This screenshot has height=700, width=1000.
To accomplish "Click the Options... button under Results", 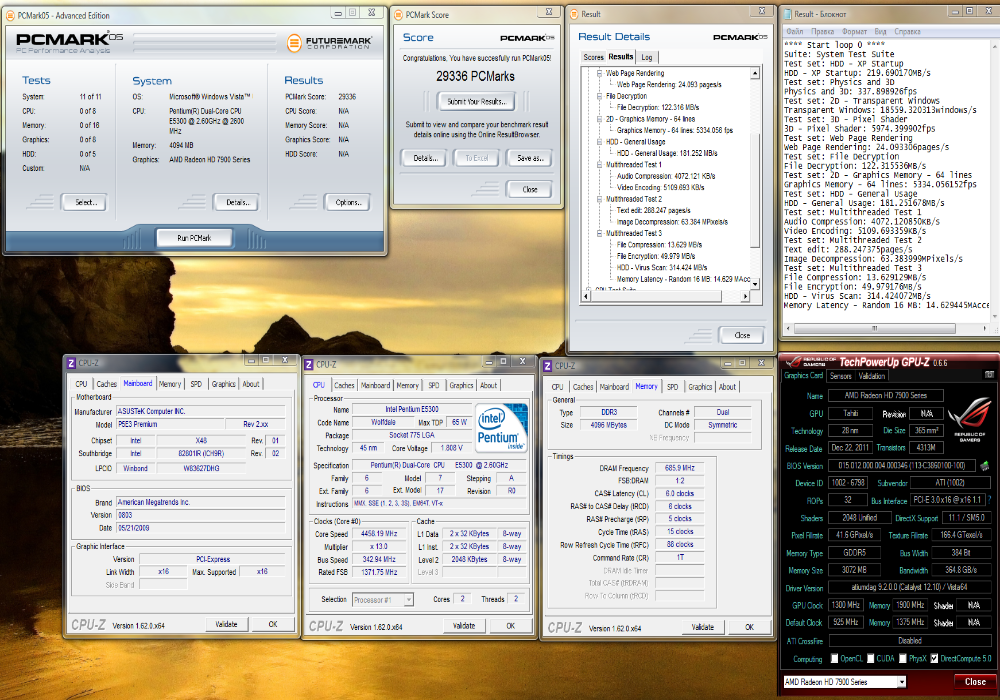I will click(x=348, y=202).
